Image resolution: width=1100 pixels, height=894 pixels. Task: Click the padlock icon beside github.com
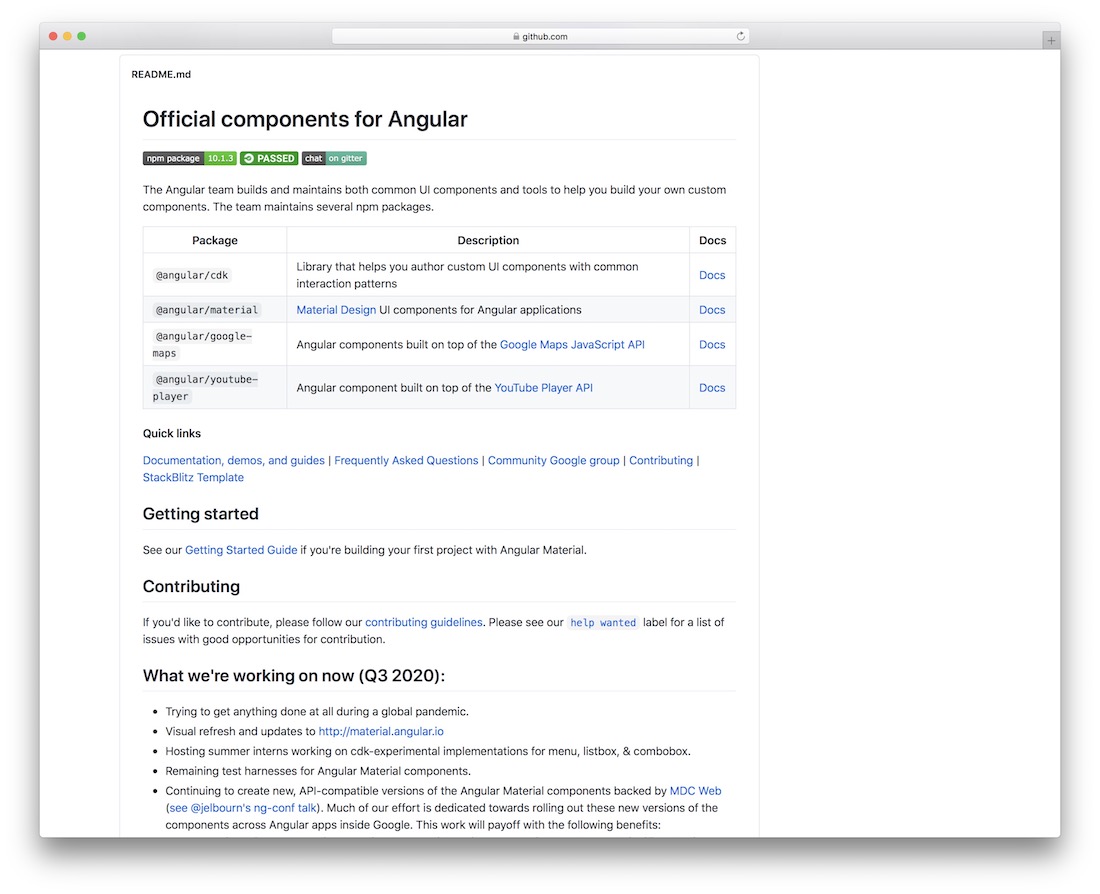[x=516, y=36]
